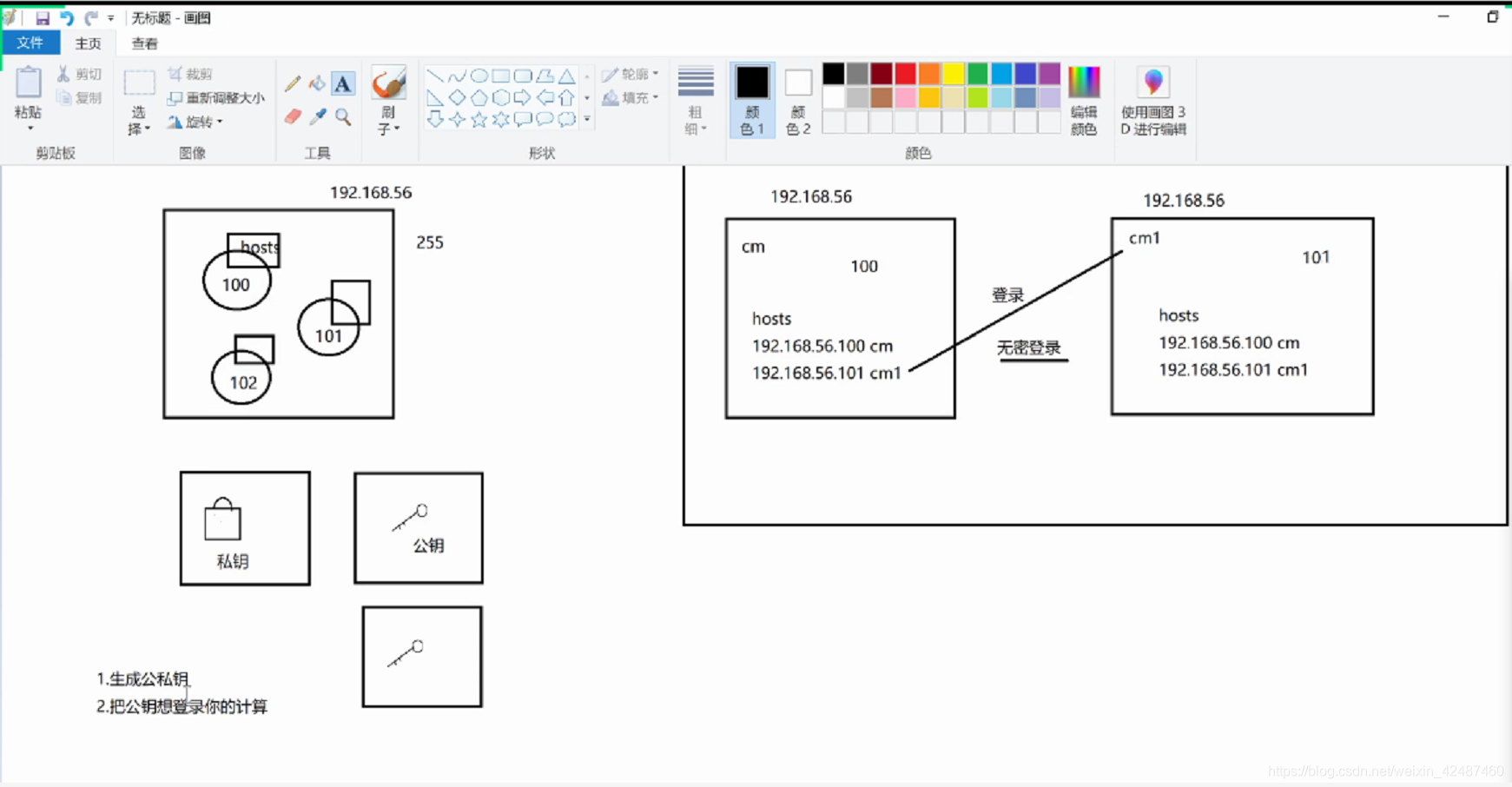Pick the pink color swatch
1512x787 pixels.
[x=905, y=97]
